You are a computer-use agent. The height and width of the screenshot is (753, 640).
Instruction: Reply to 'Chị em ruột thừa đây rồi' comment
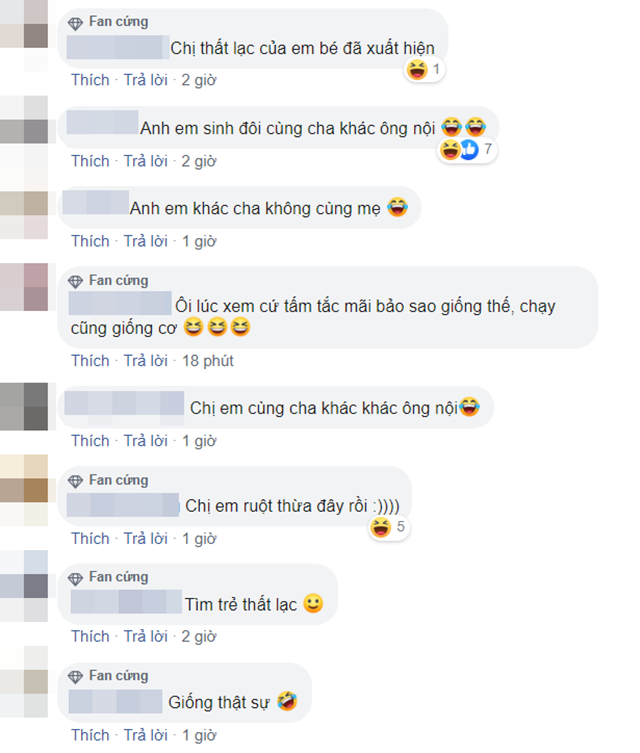145,539
